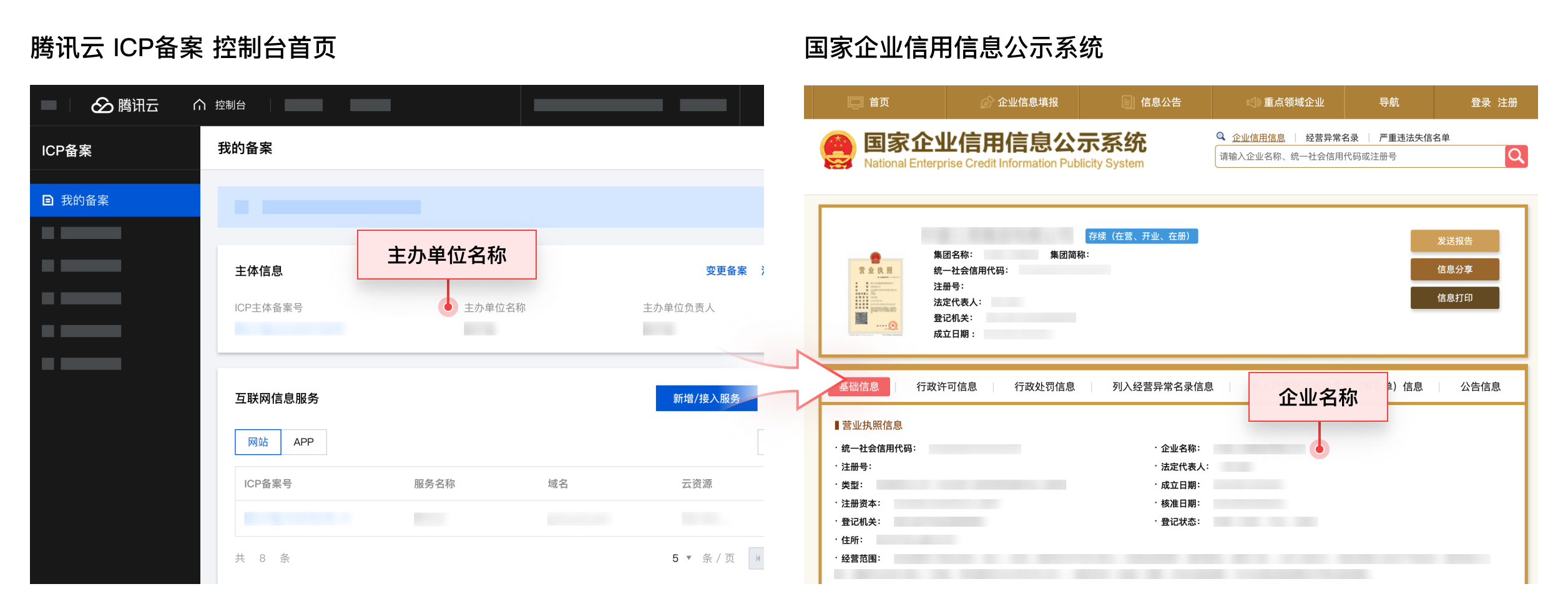The width and height of the screenshot is (1568, 614).
Task: Switch to the 网站 tab
Action: click(x=258, y=442)
